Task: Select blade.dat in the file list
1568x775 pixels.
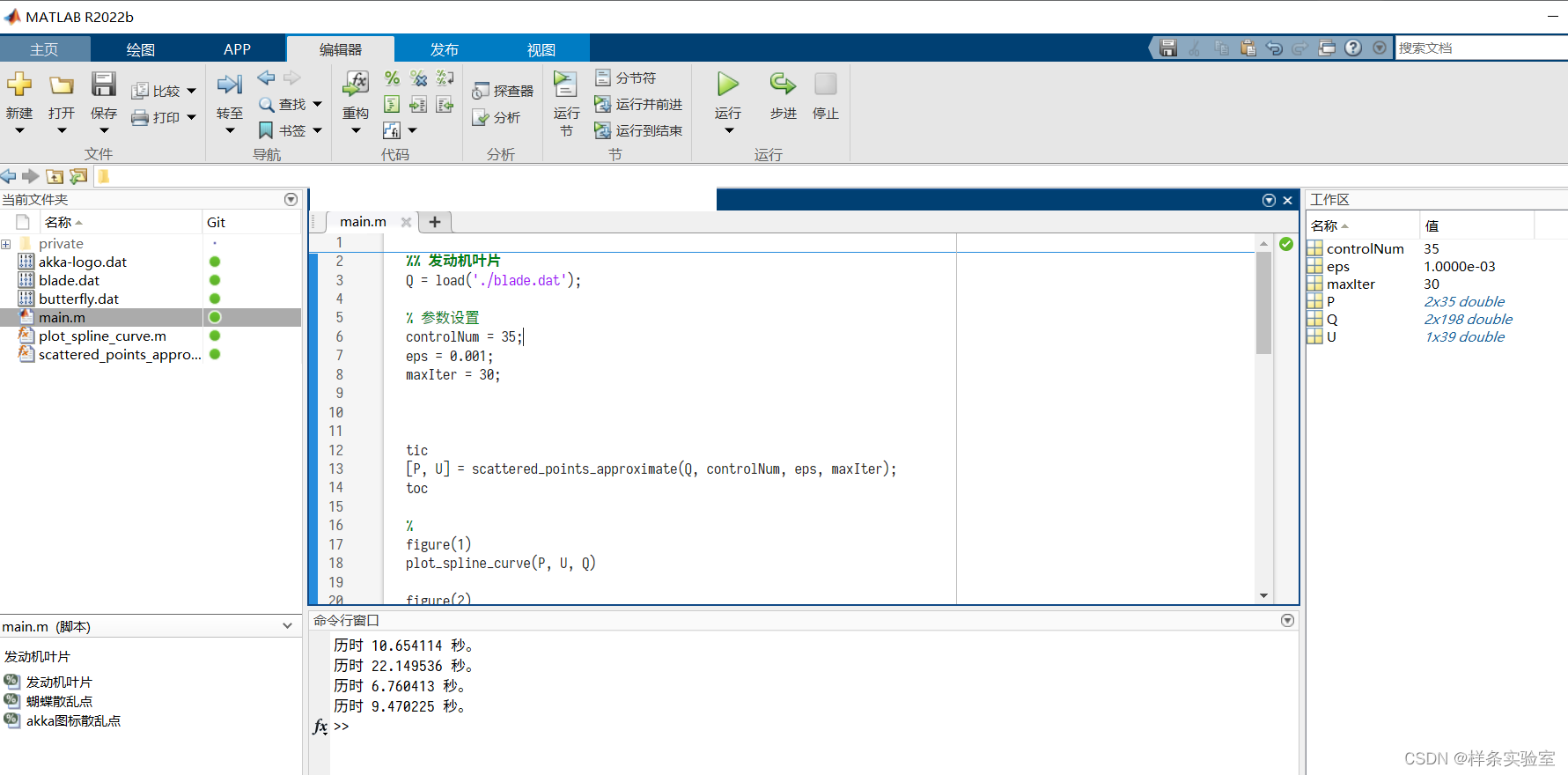Action: 69,280
